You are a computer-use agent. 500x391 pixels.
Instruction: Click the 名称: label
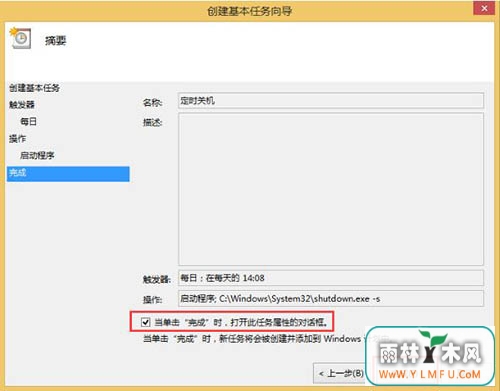tap(153, 103)
